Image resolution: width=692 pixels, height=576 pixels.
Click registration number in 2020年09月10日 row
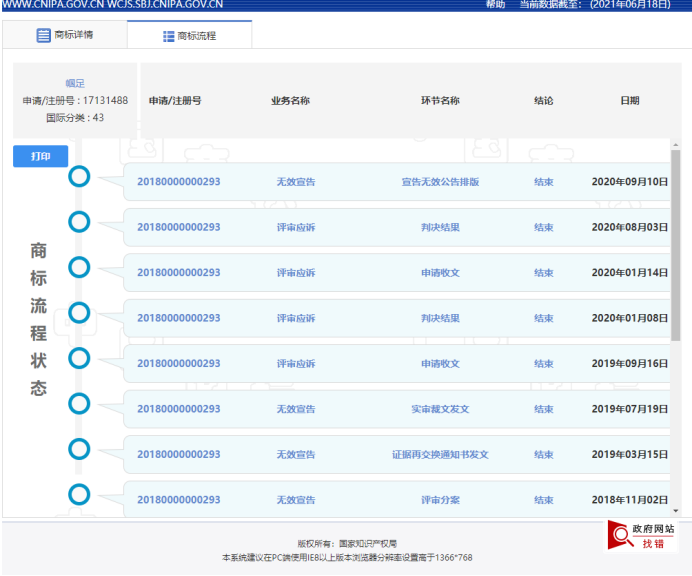179,182
